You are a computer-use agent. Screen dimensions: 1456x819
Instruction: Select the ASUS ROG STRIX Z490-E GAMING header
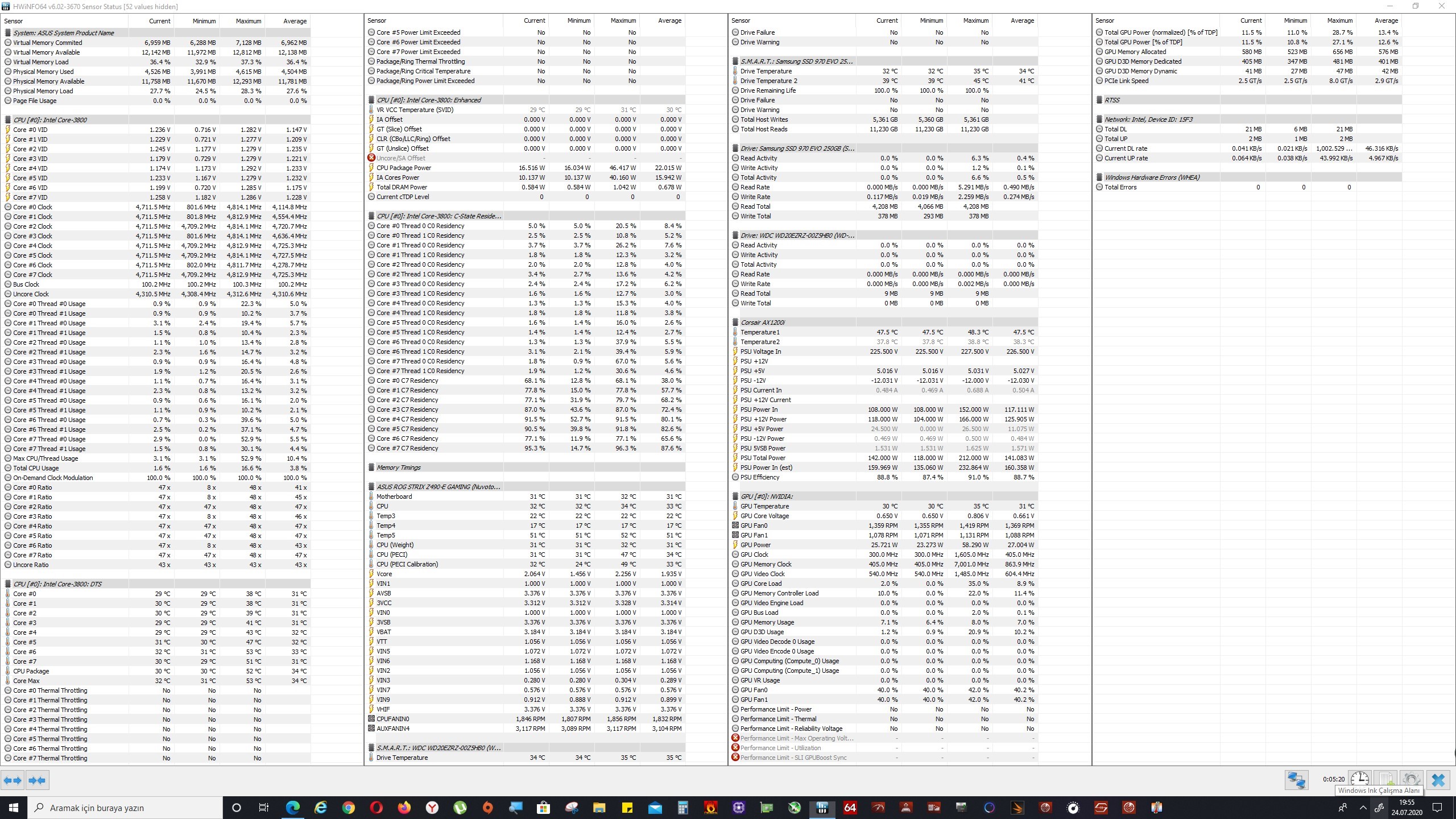[x=526, y=487]
